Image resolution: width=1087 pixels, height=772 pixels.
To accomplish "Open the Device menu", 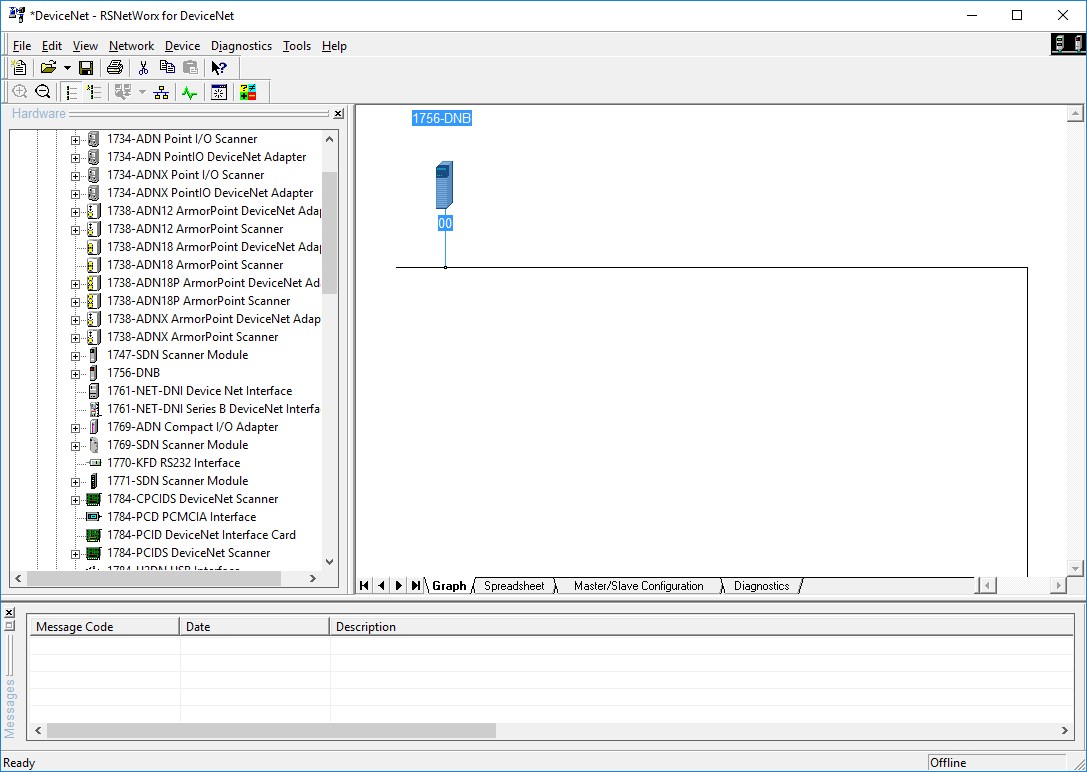I will click(182, 46).
